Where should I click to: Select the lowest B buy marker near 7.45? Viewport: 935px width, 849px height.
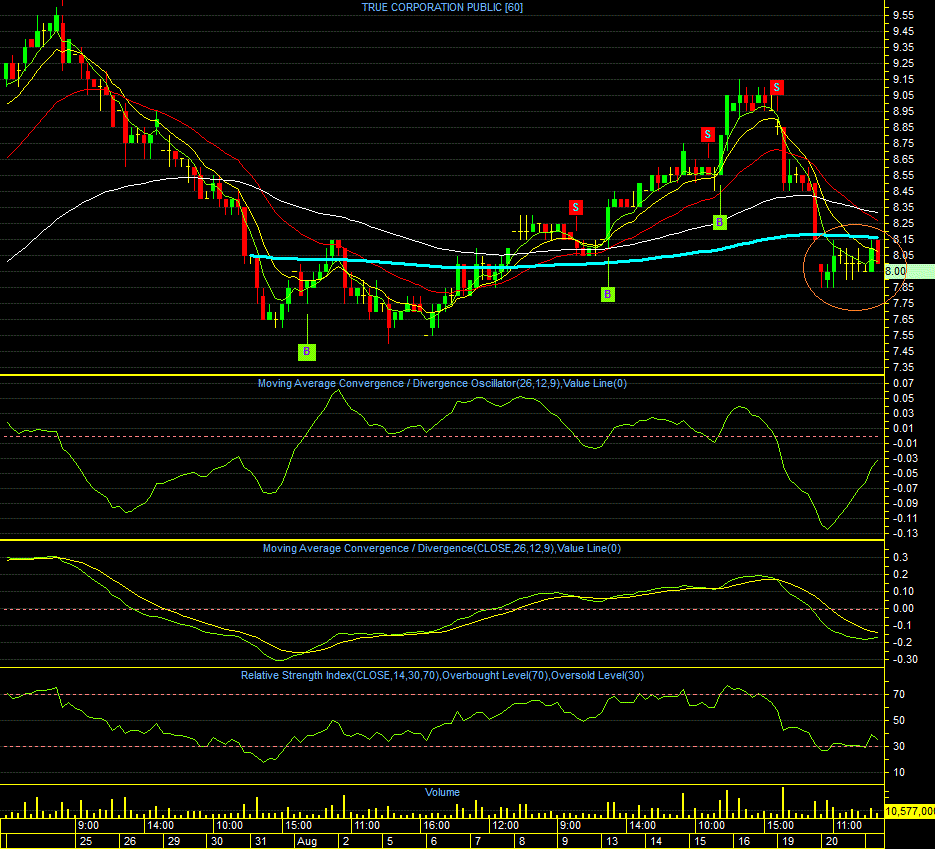pyautogui.click(x=306, y=351)
